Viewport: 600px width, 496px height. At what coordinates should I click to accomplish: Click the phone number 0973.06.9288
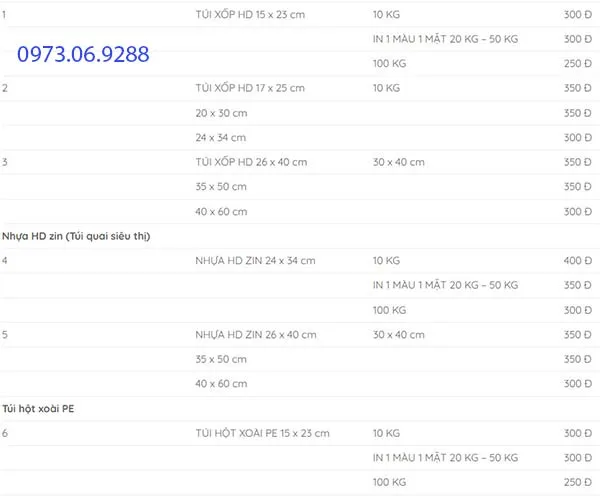pyautogui.click(x=83, y=54)
